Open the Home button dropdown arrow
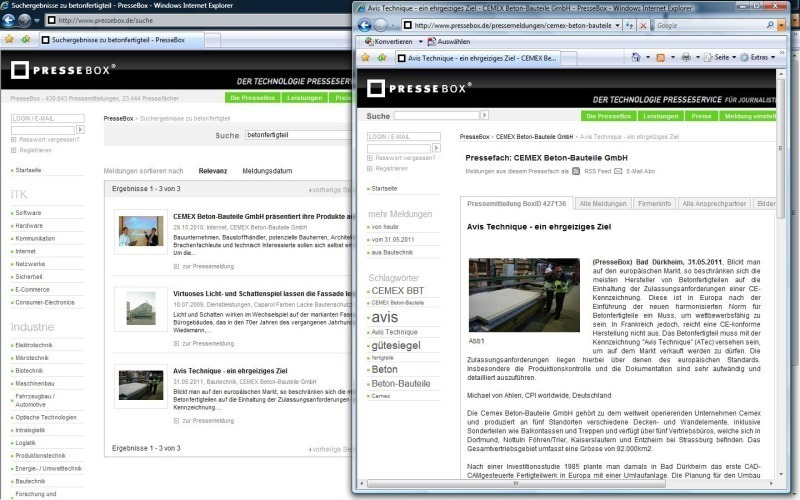Viewport: 800px width, 500px height. click(647, 57)
